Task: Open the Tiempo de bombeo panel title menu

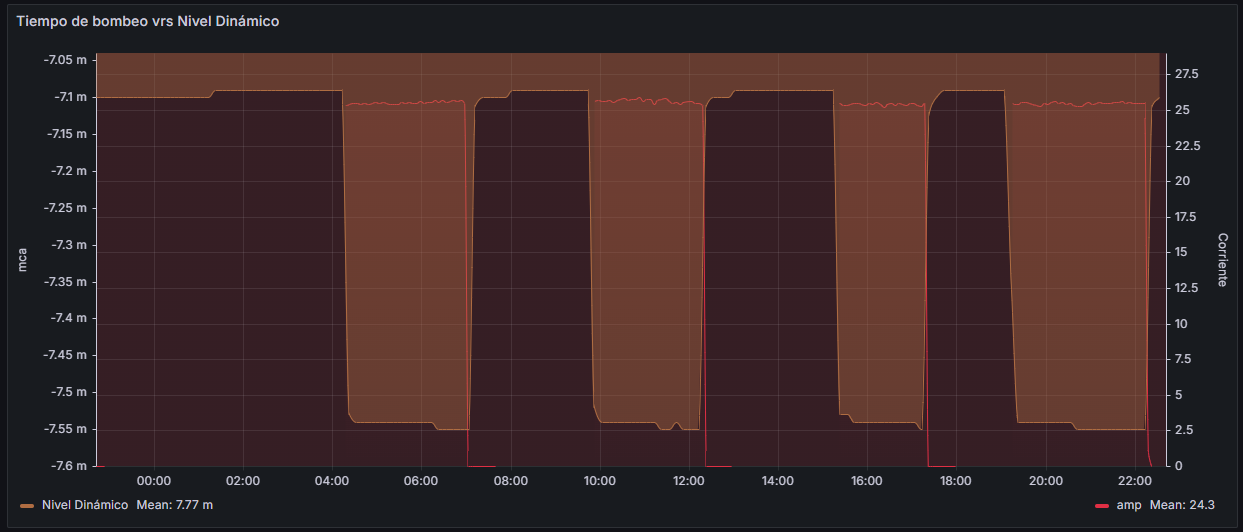Action: (147, 21)
